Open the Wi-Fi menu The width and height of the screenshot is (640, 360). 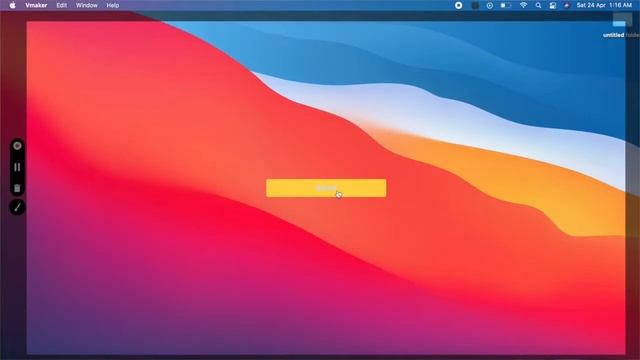[523, 5]
